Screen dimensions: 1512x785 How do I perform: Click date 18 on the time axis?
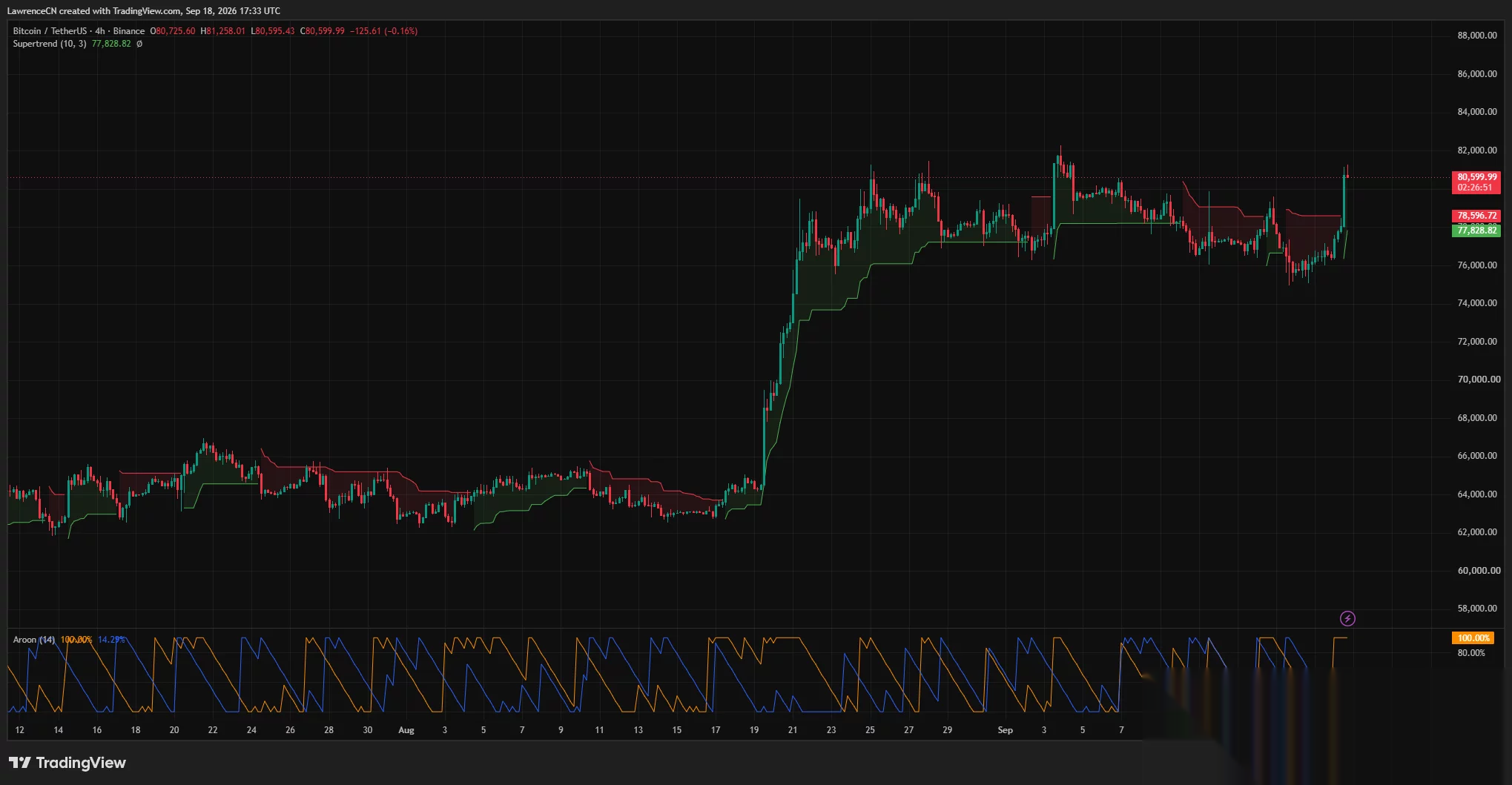pos(136,730)
